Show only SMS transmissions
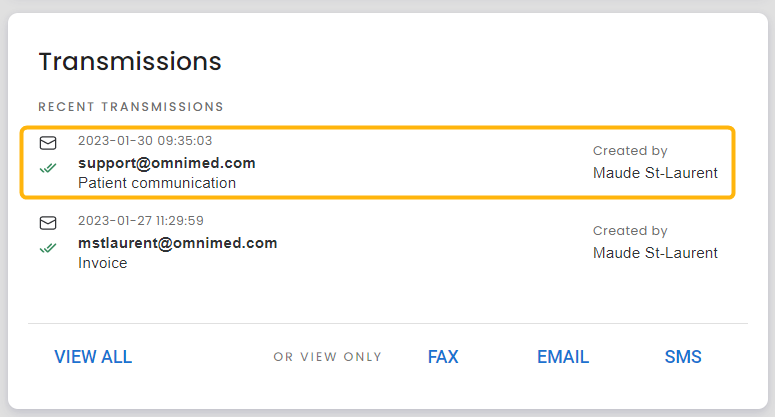 click(683, 357)
